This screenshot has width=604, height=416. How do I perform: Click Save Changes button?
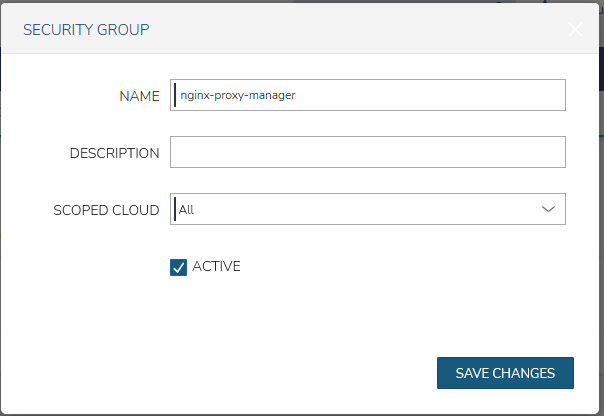[x=505, y=373]
